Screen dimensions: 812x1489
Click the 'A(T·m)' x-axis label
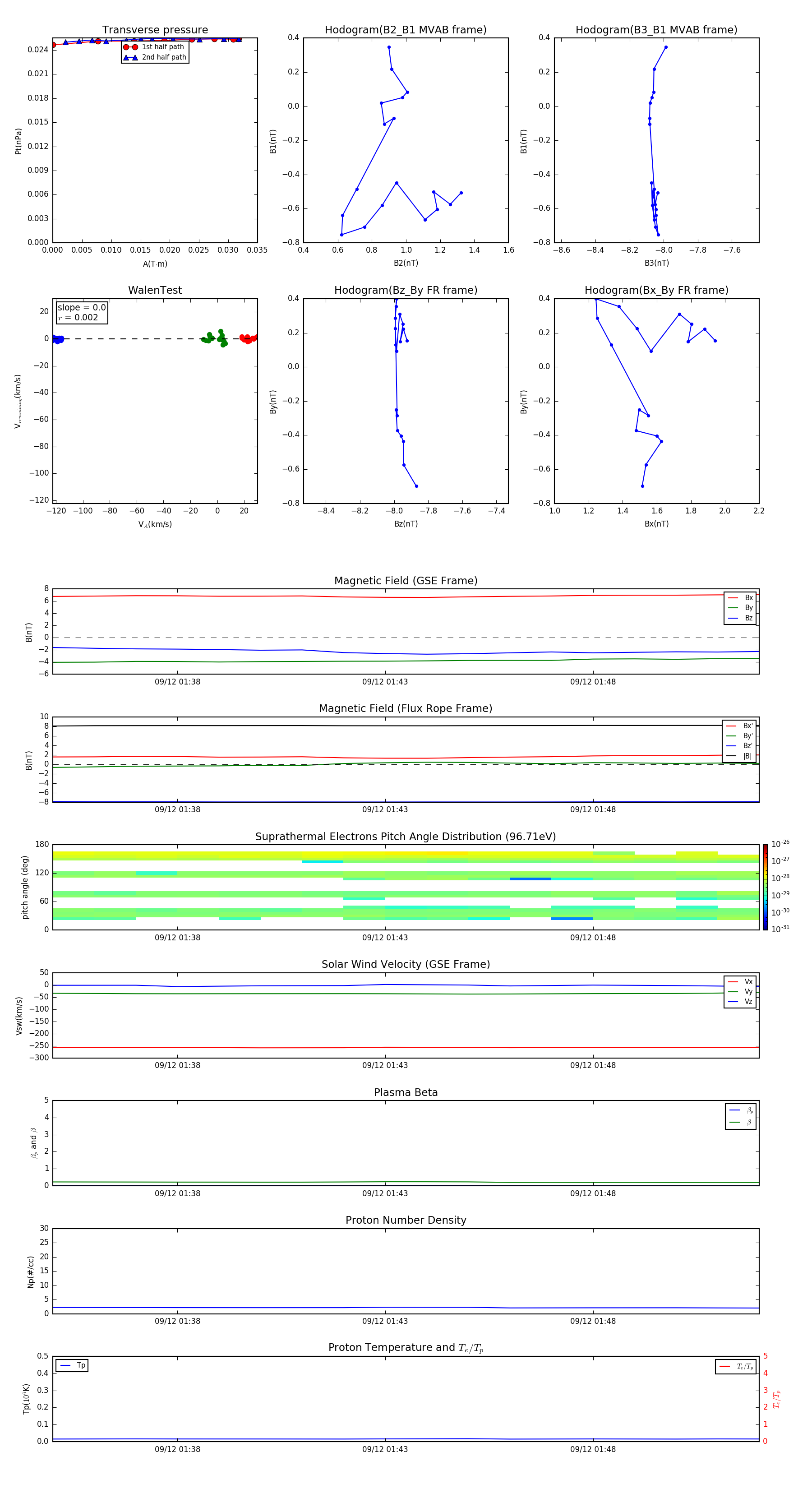(x=155, y=264)
